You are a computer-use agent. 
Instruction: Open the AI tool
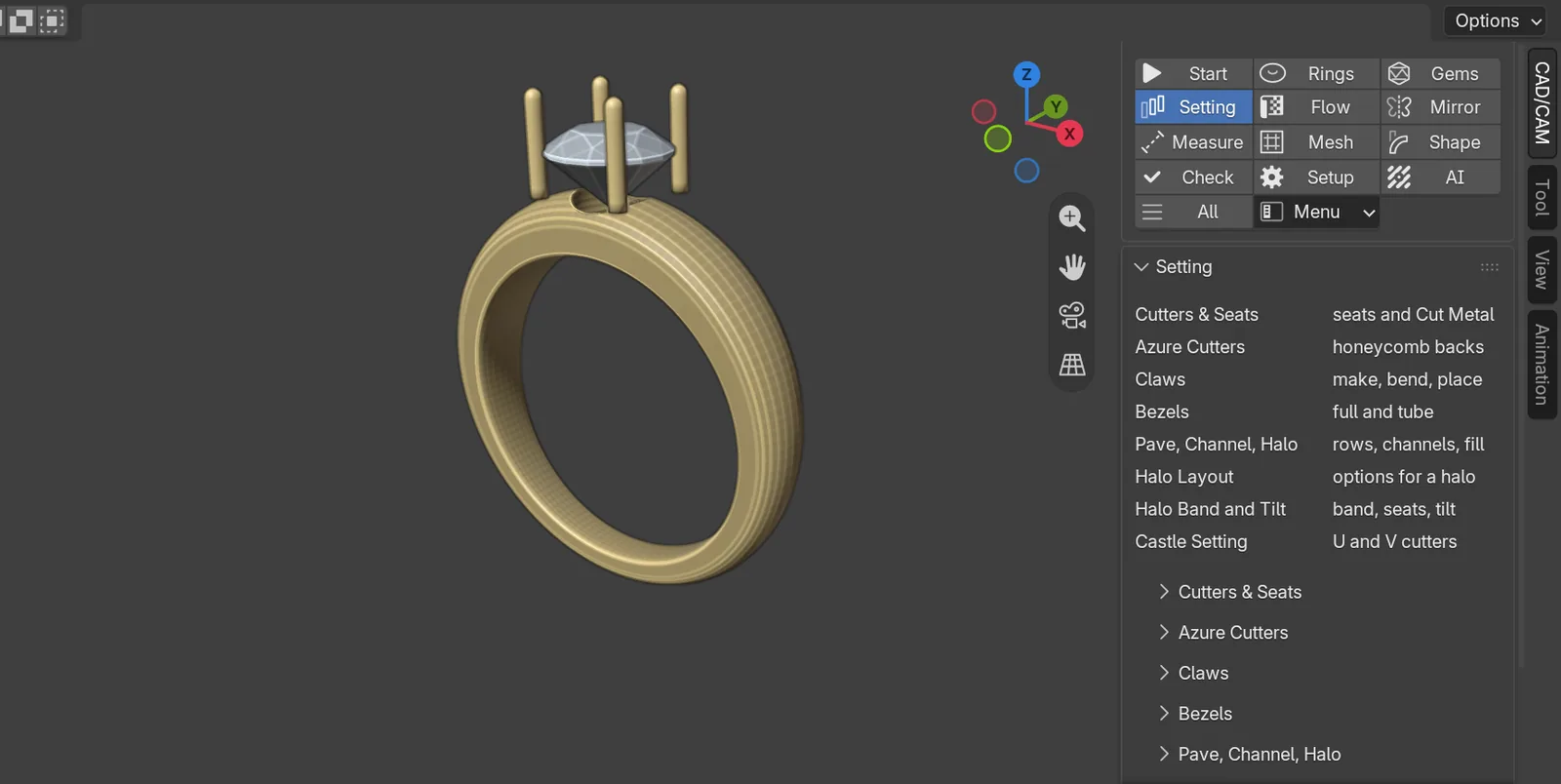tap(1441, 177)
